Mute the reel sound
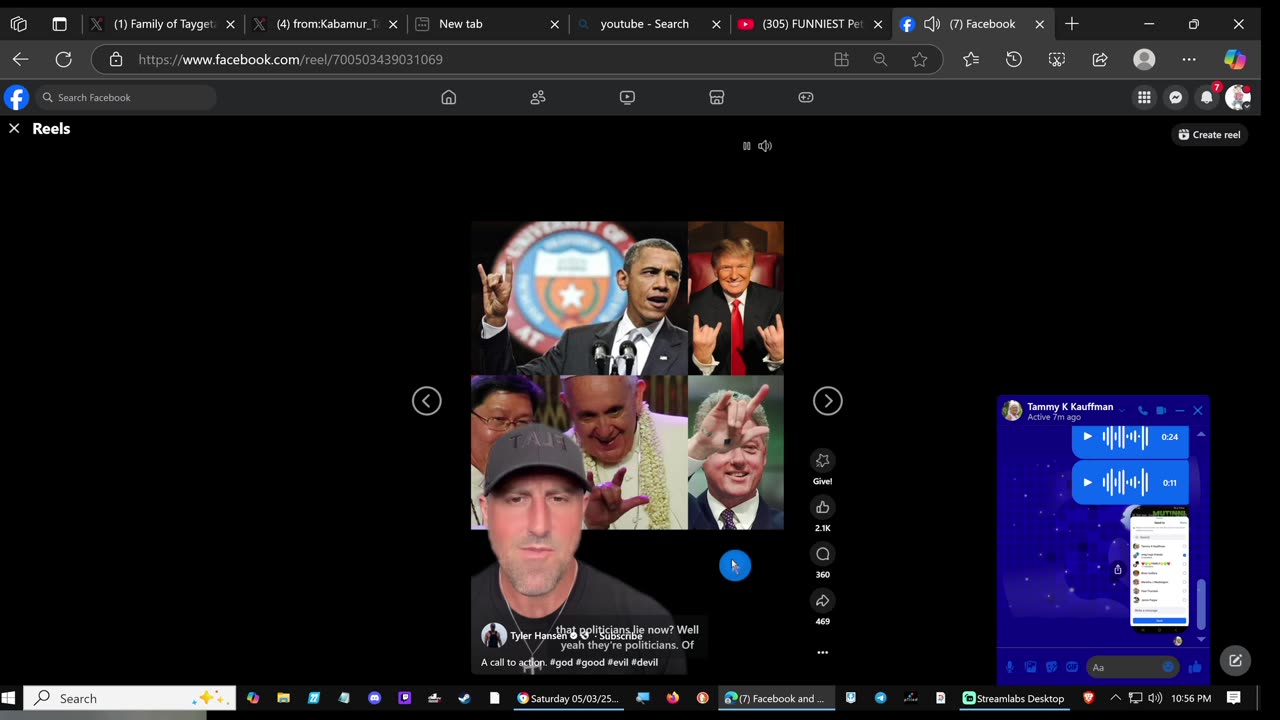This screenshot has height=720, width=1280. (765, 146)
